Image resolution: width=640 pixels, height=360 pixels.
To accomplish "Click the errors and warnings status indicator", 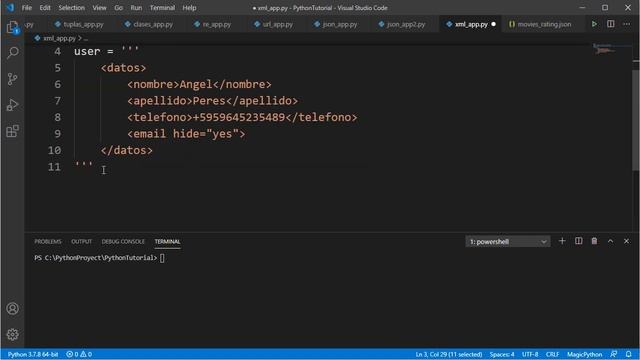I will click(79, 354).
